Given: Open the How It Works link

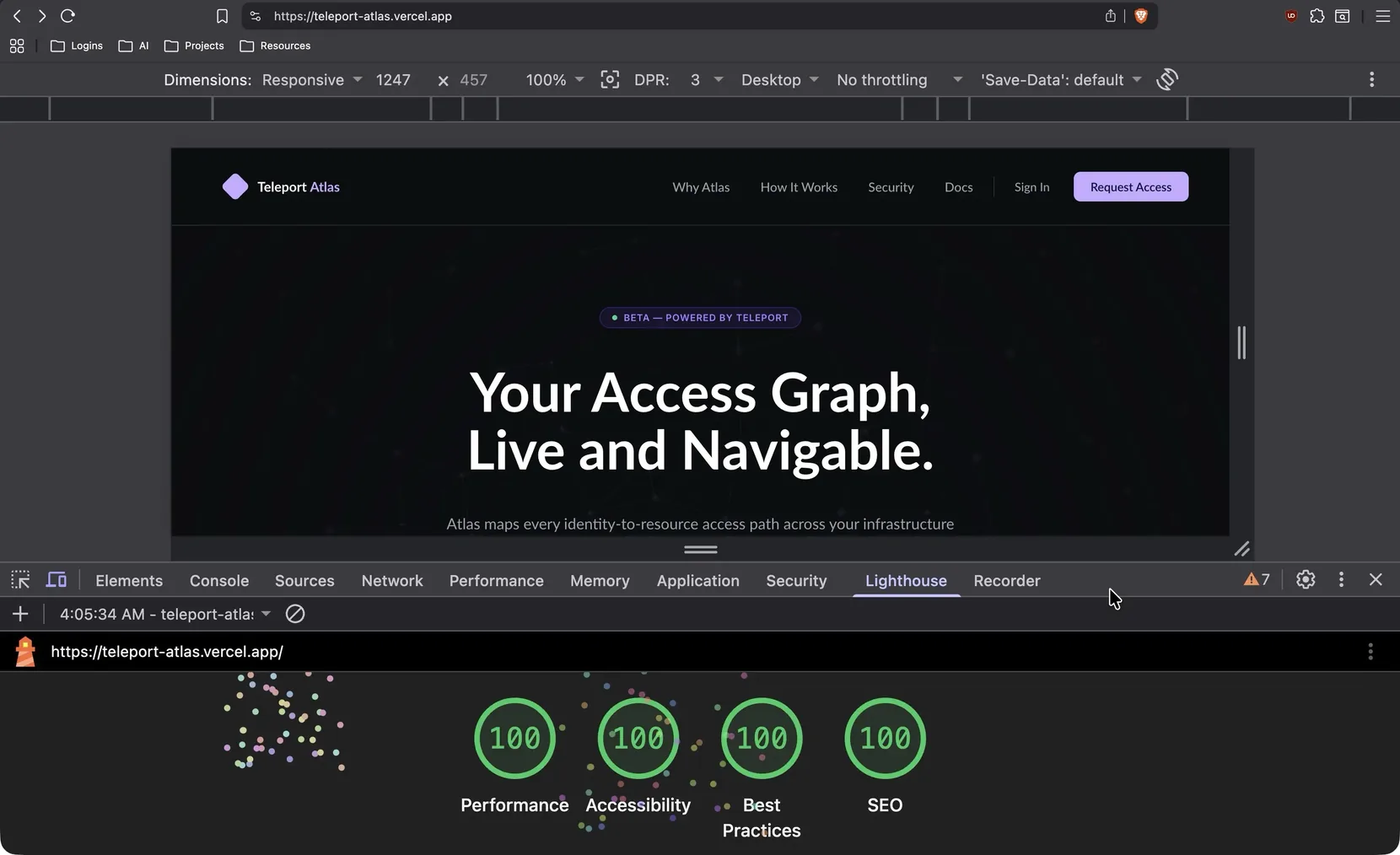Looking at the screenshot, I should tap(799, 186).
